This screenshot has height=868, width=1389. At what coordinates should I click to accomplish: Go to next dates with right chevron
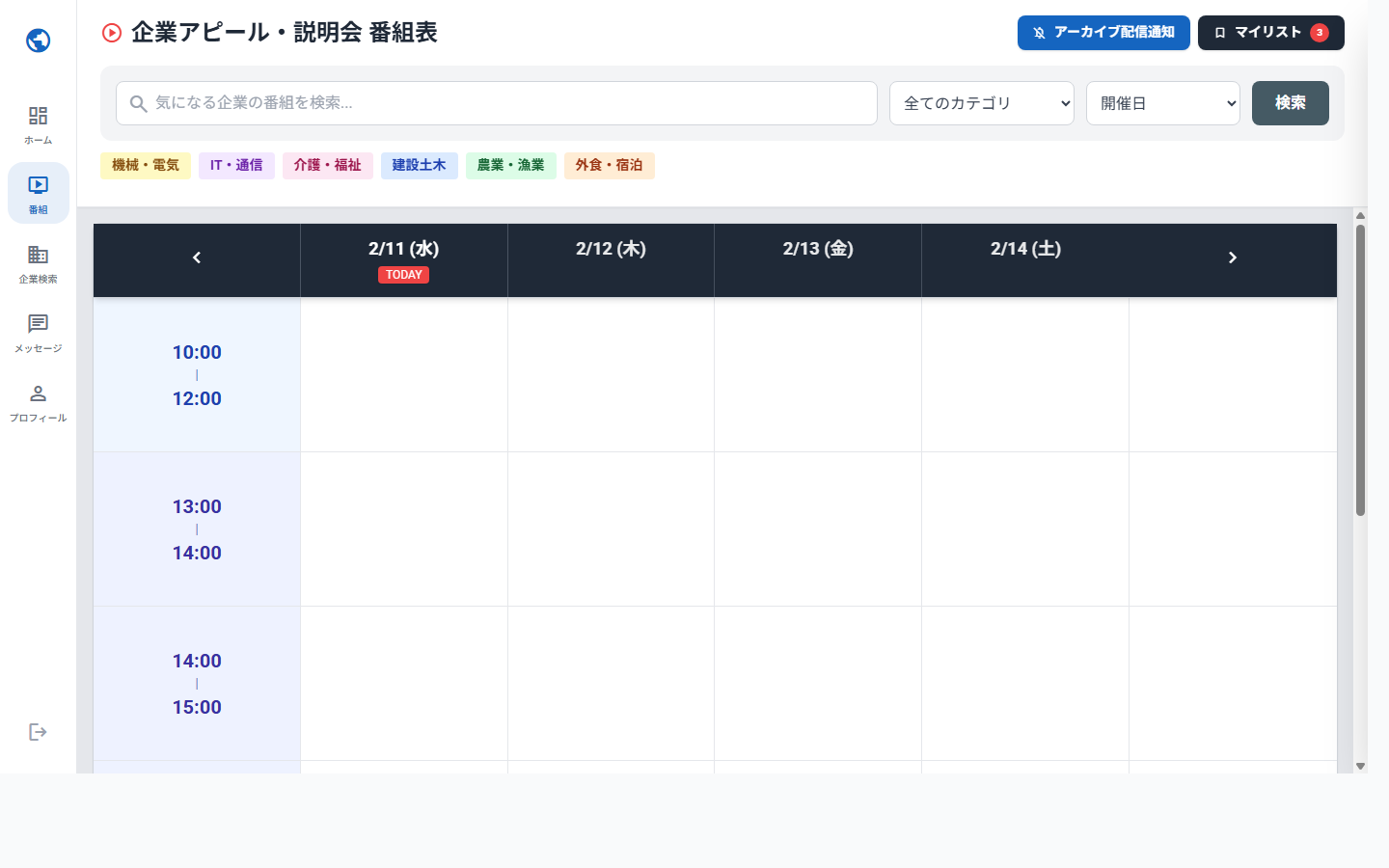pyautogui.click(x=1232, y=258)
